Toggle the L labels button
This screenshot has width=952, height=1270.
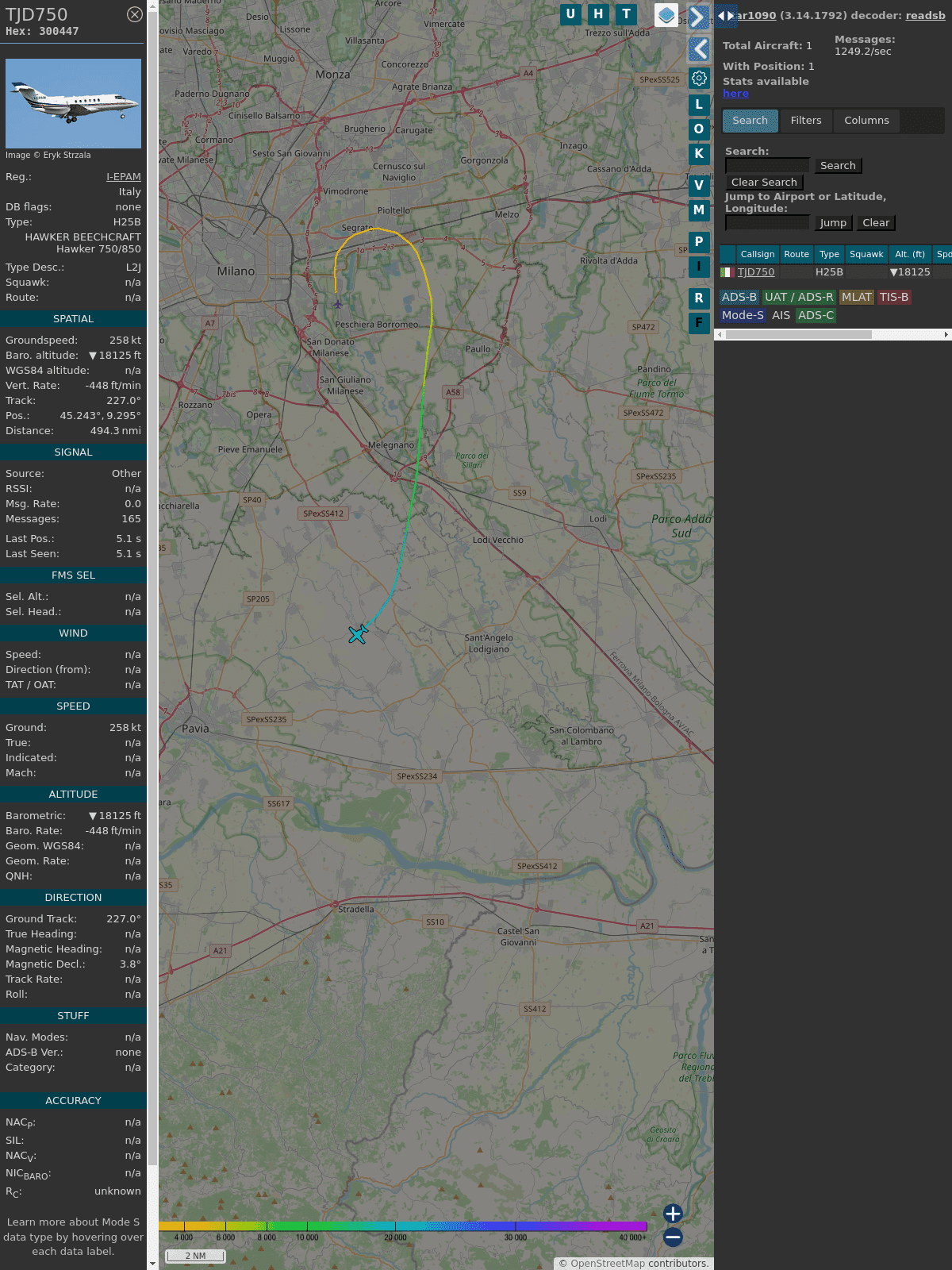(698, 105)
